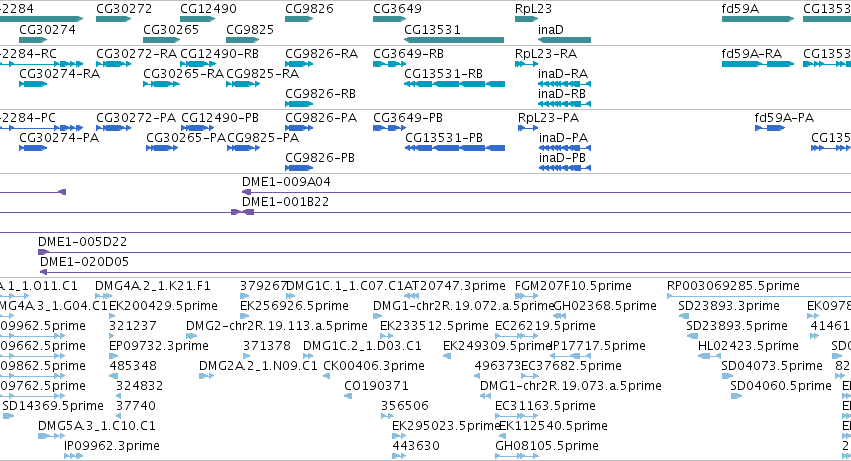851x461 pixels.
Task: Select BAC clone DME1-020D05
Action: click(84, 262)
